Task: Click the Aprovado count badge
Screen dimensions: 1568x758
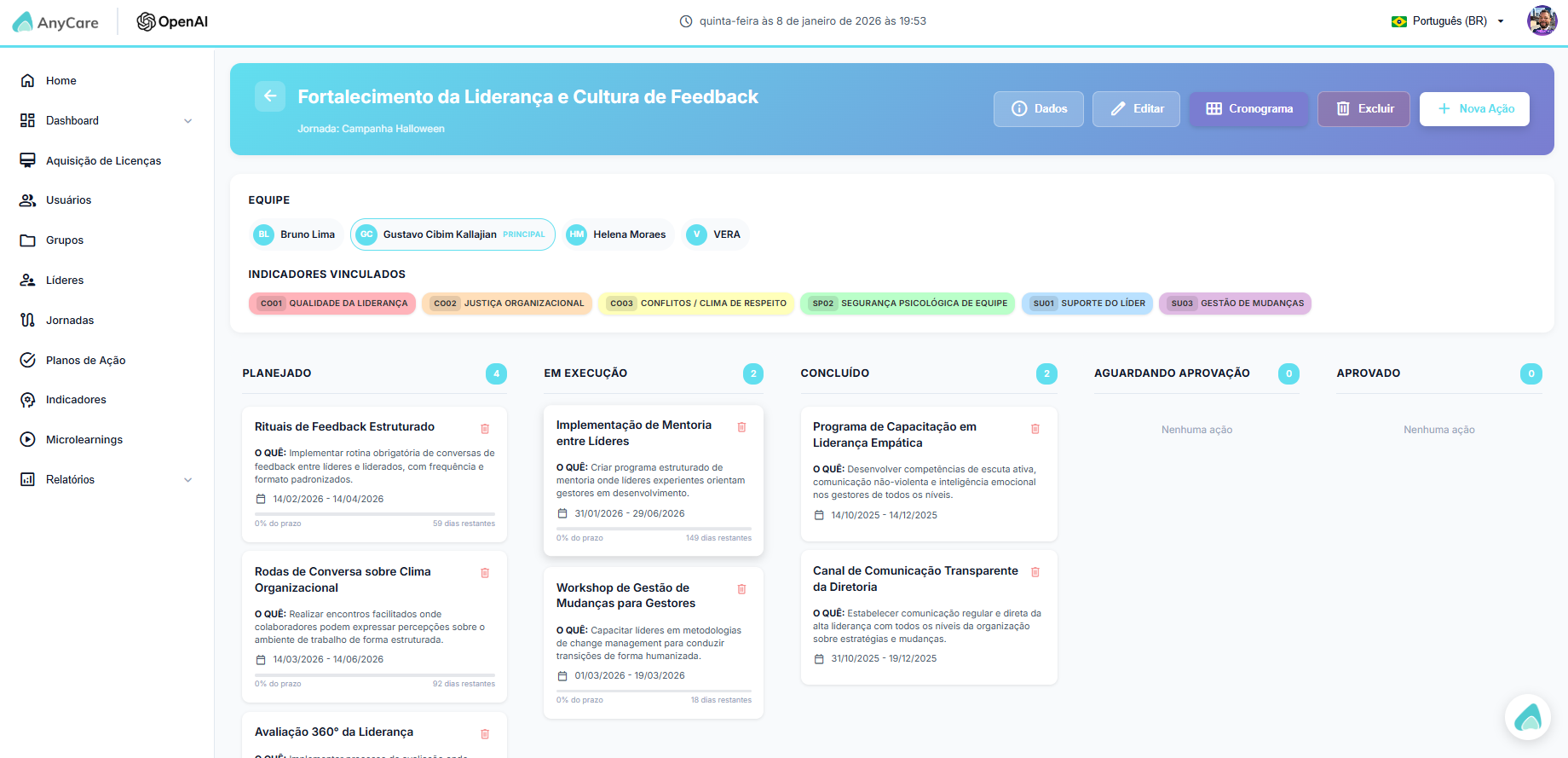Action: click(x=1531, y=373)
